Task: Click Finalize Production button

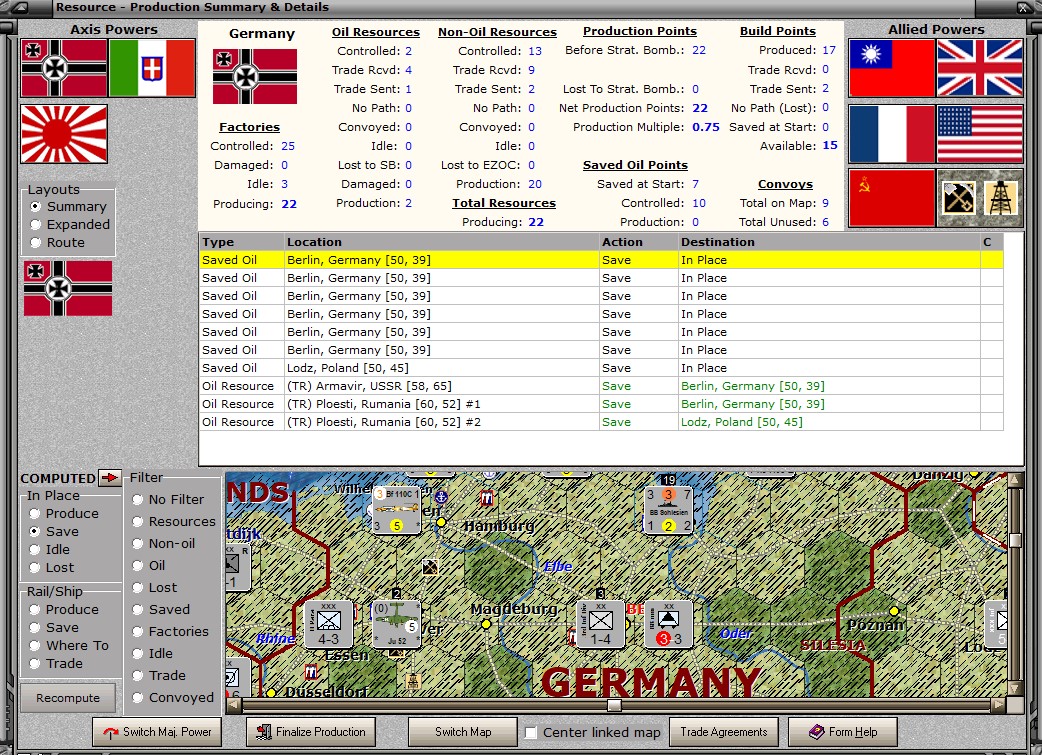Action: pyautogui.click(x=311, y=732)
